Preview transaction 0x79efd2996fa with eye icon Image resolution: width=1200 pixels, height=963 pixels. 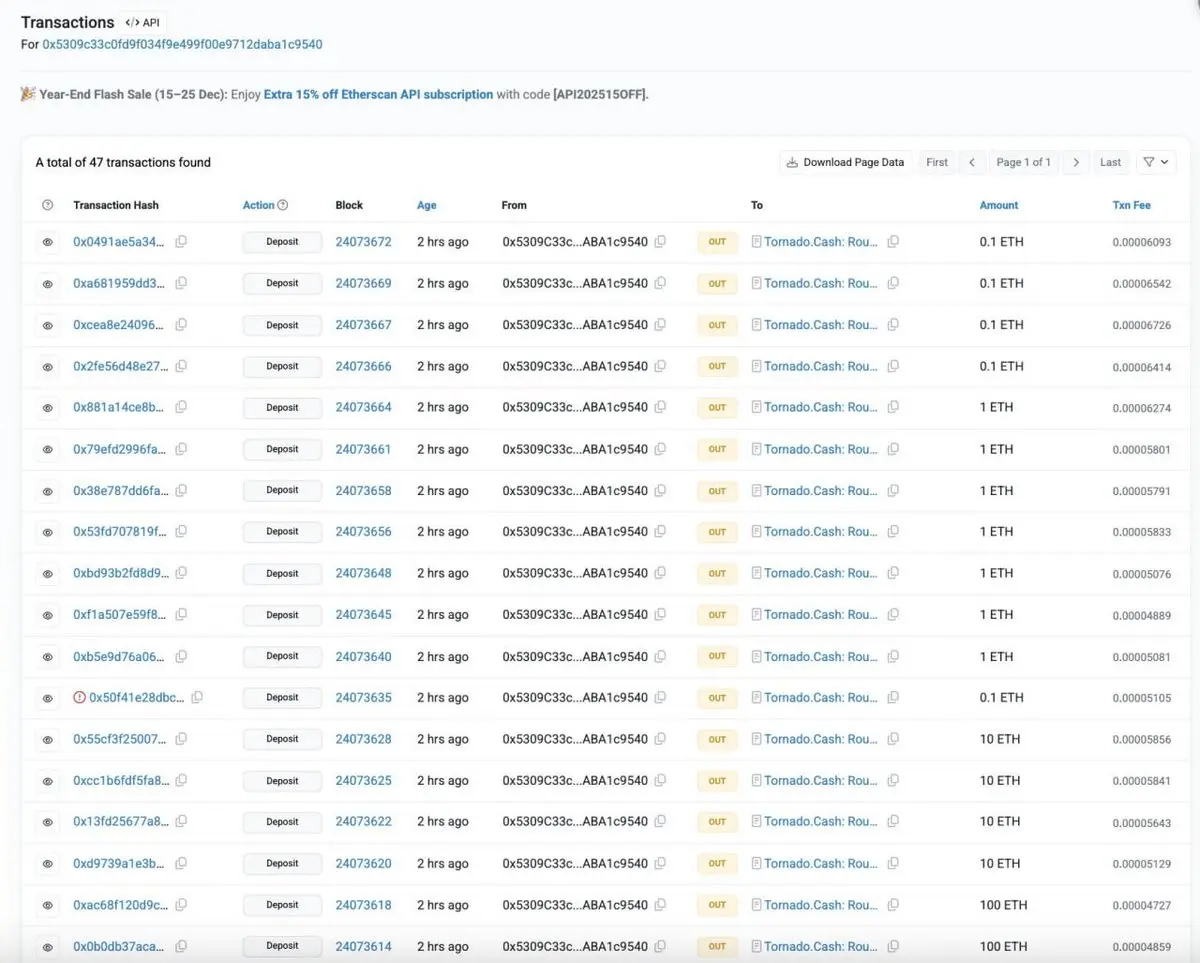[47, 450]
